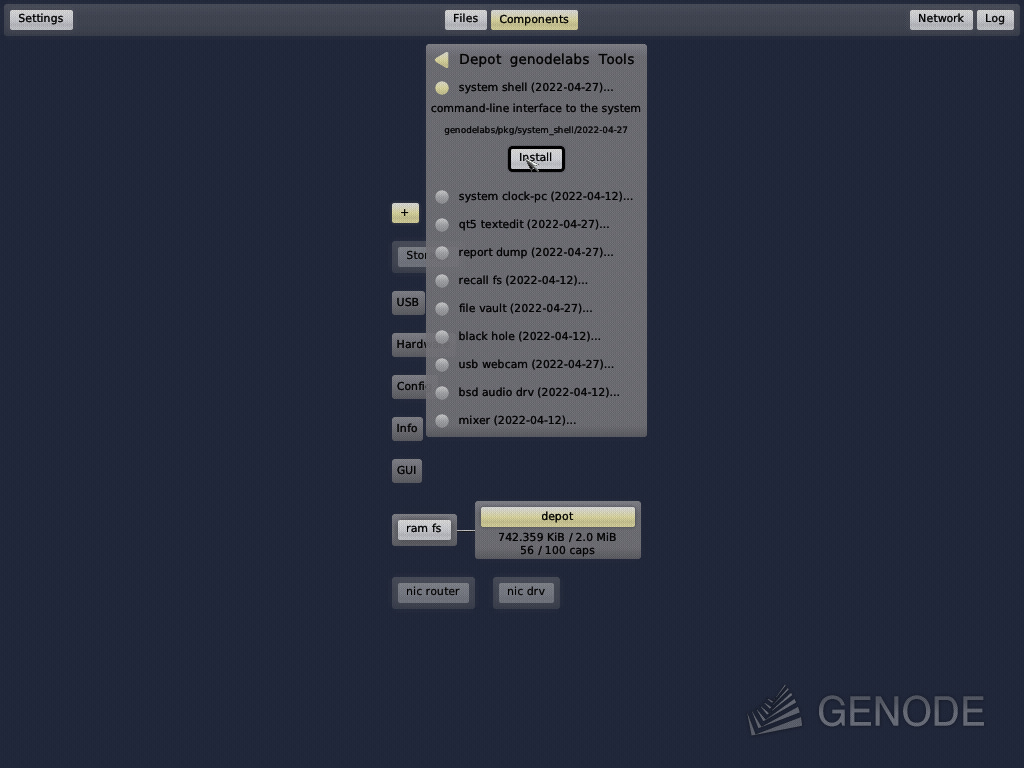Select the nic router component node
Viewport: 1024px width, 768px height.
pyautogui.click(x=433, y=591)
